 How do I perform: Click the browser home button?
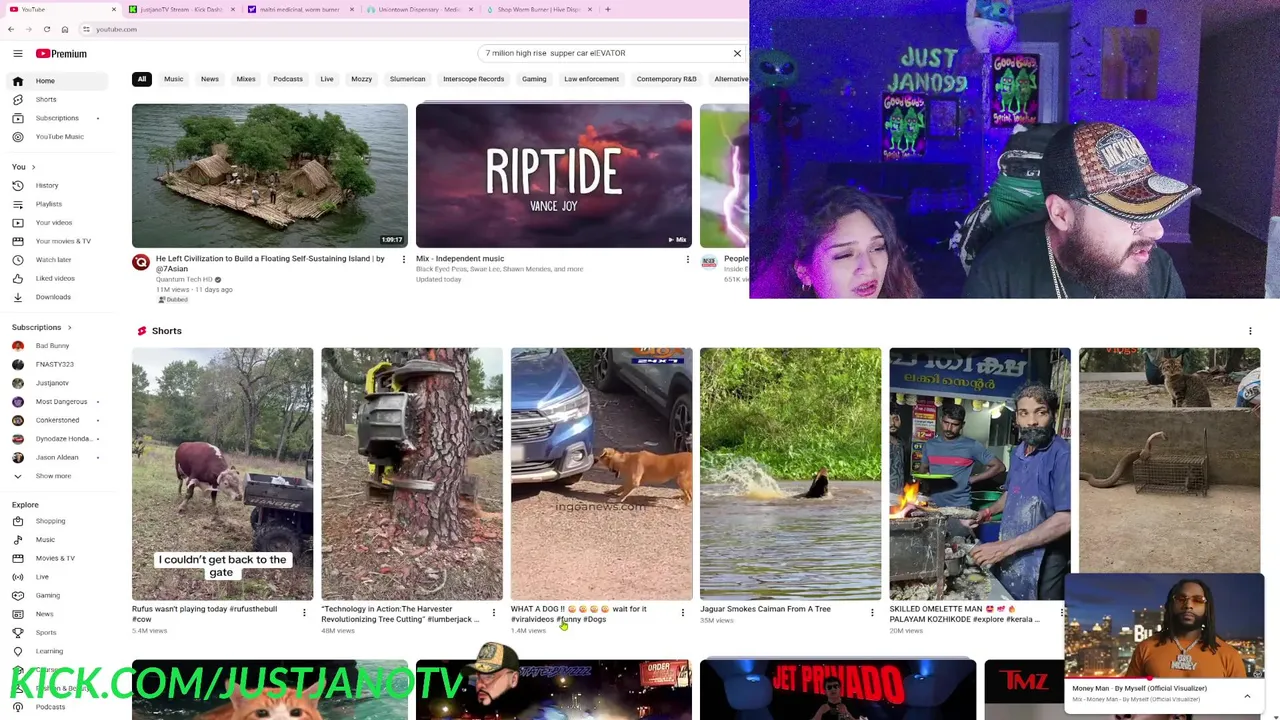[x=64, y=29]
